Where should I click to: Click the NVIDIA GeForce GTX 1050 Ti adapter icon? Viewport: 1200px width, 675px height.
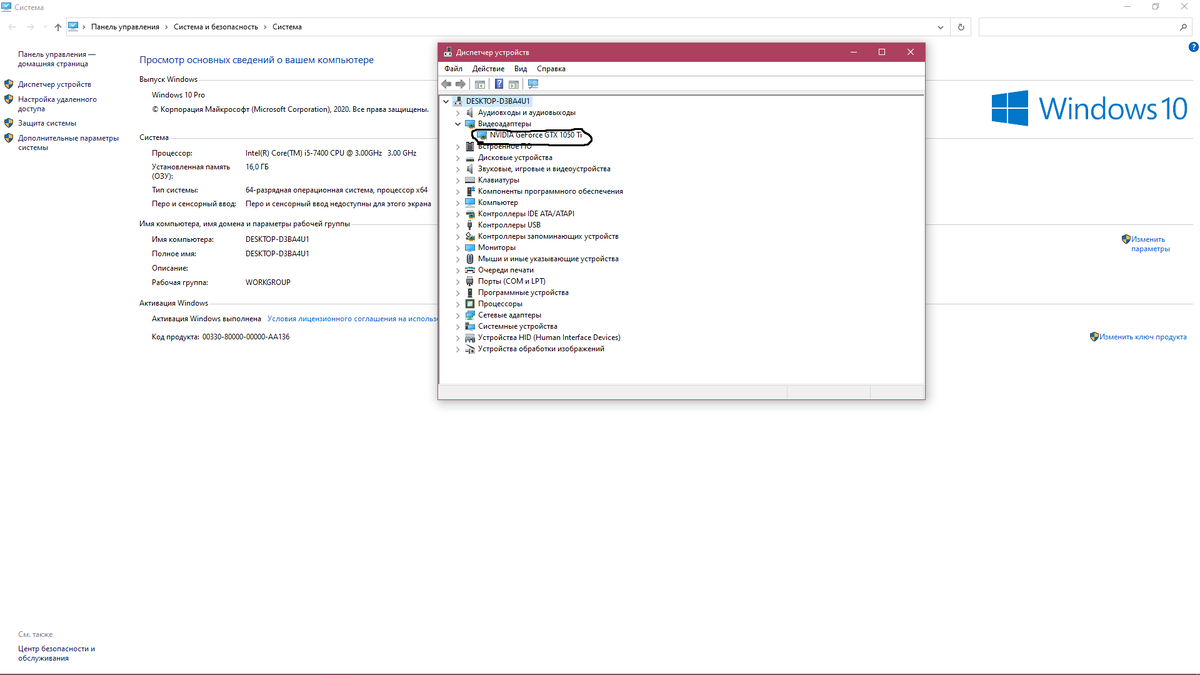(x=482, y=135)
